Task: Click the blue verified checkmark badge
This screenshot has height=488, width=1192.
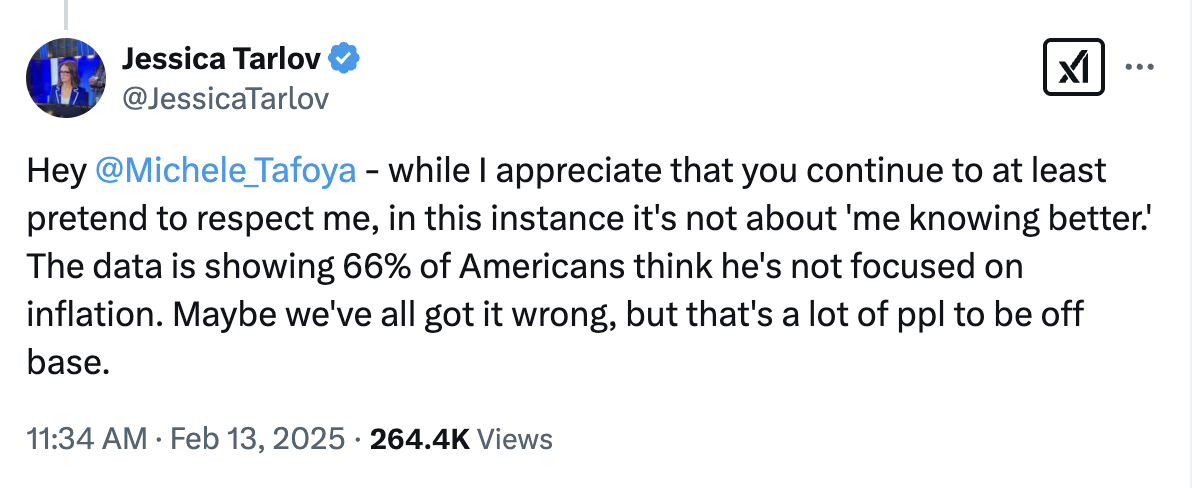Action: click(x=344, y=60)
